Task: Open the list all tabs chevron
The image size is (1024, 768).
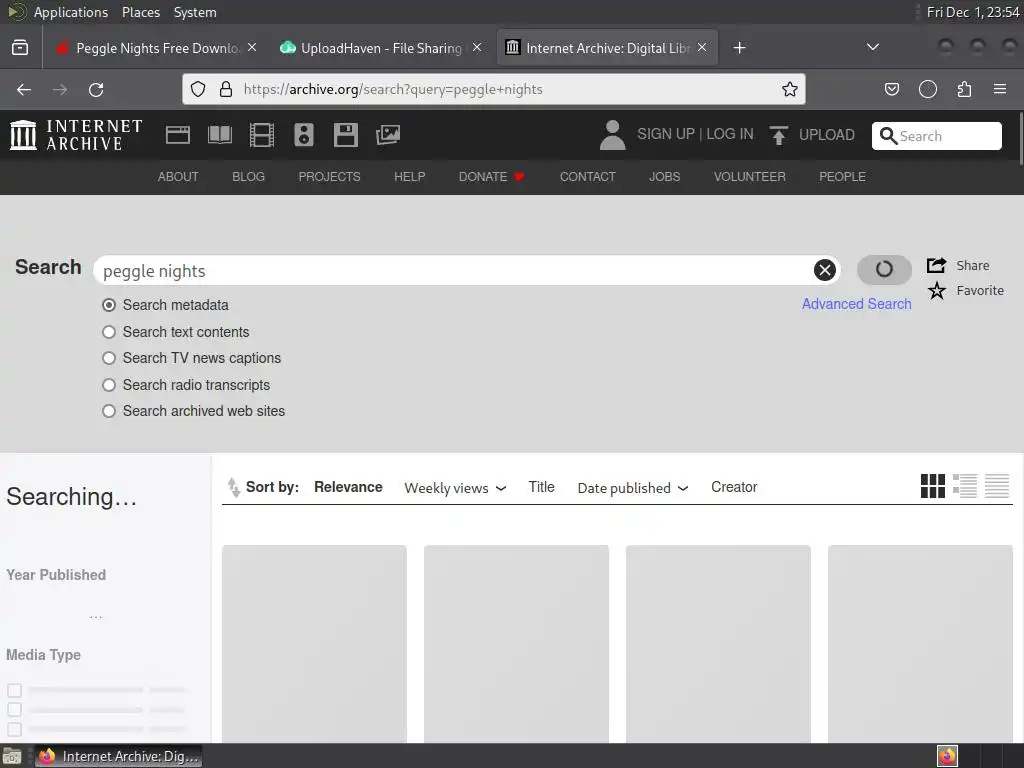Action: pyautogui.click(x=872, y=47)
